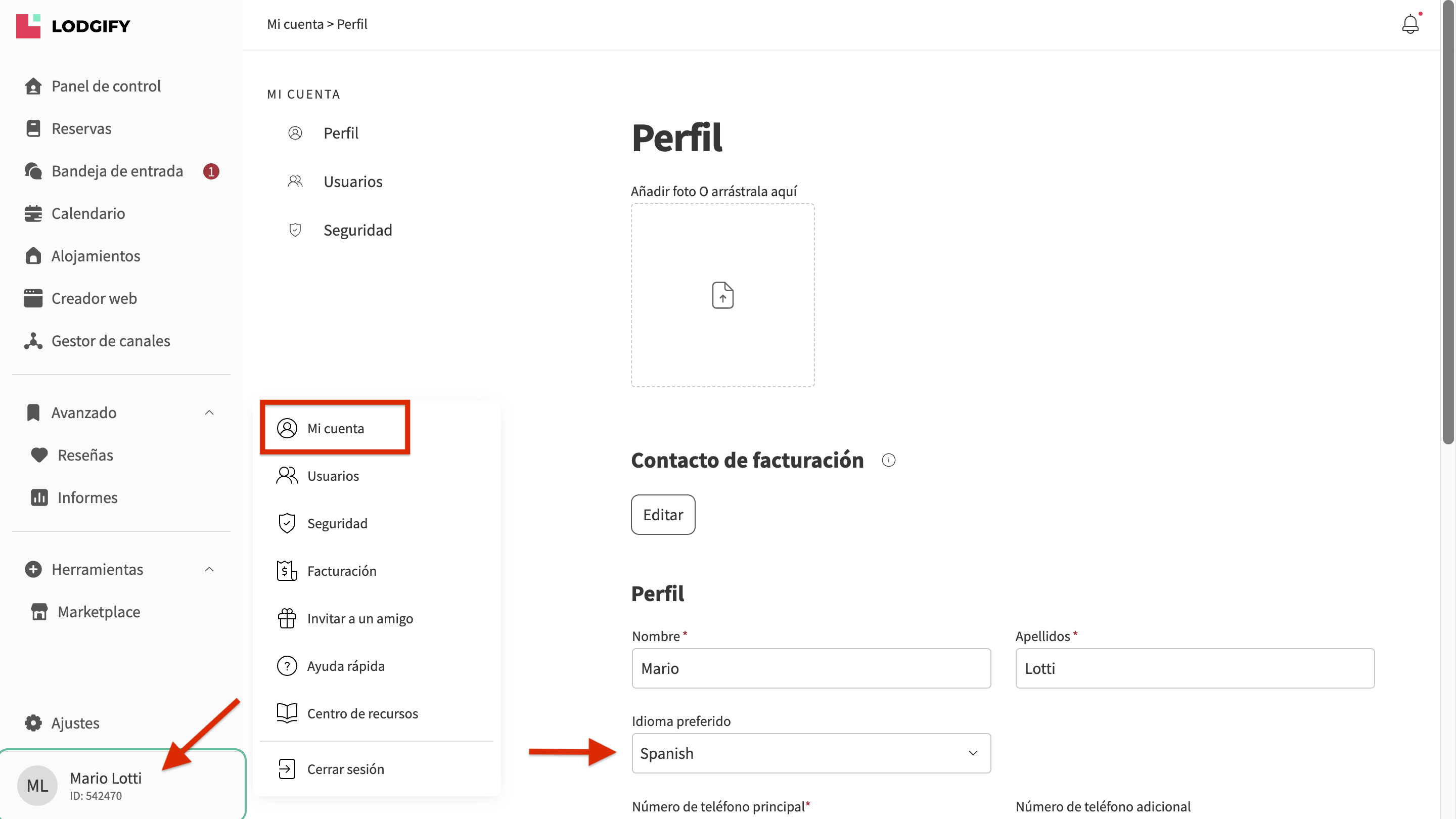1456x819 pixels.
Task: Click the Ajustes gear icon
Action: point(33,723)
